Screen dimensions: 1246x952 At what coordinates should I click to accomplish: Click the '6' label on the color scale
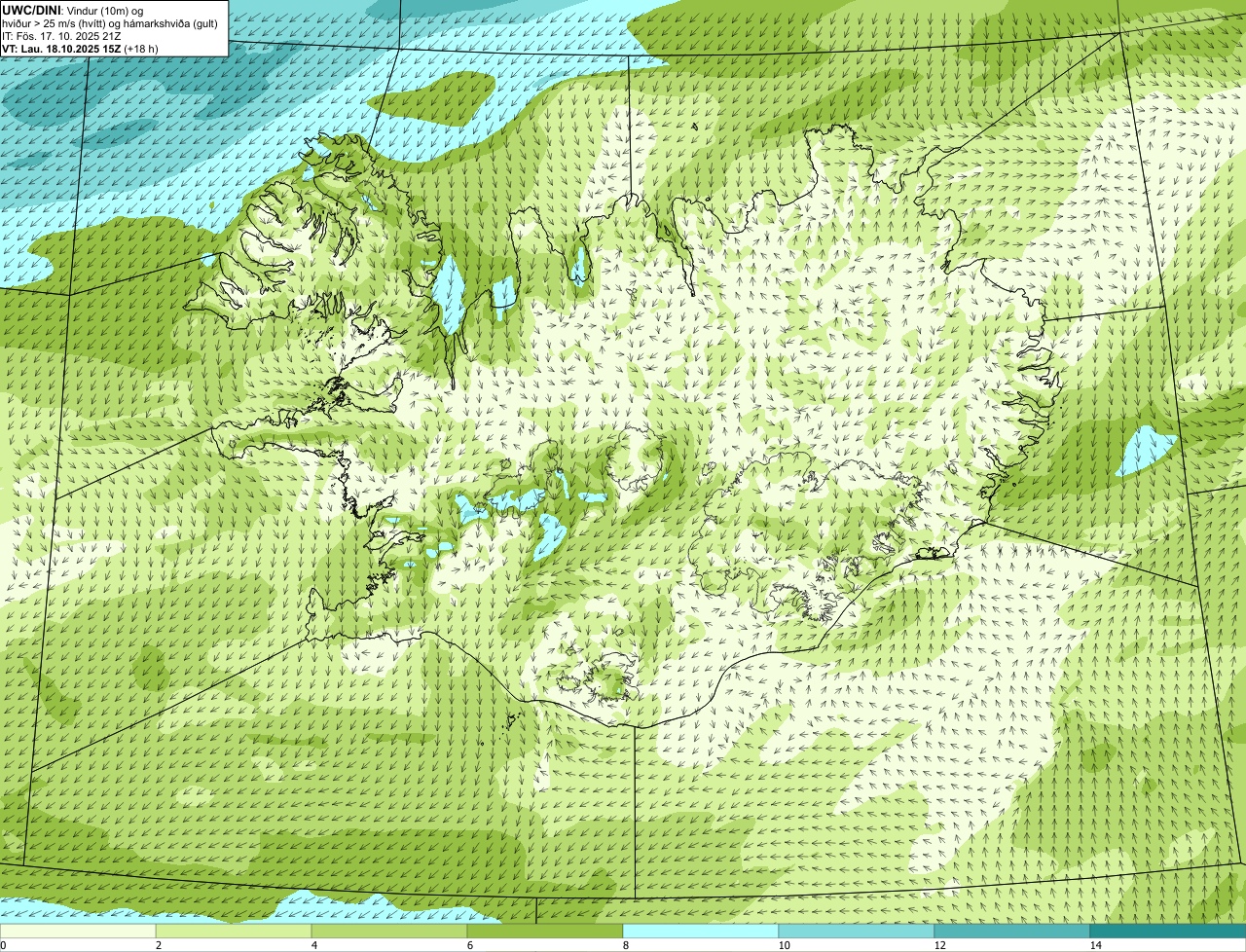(x=469, y=945)
